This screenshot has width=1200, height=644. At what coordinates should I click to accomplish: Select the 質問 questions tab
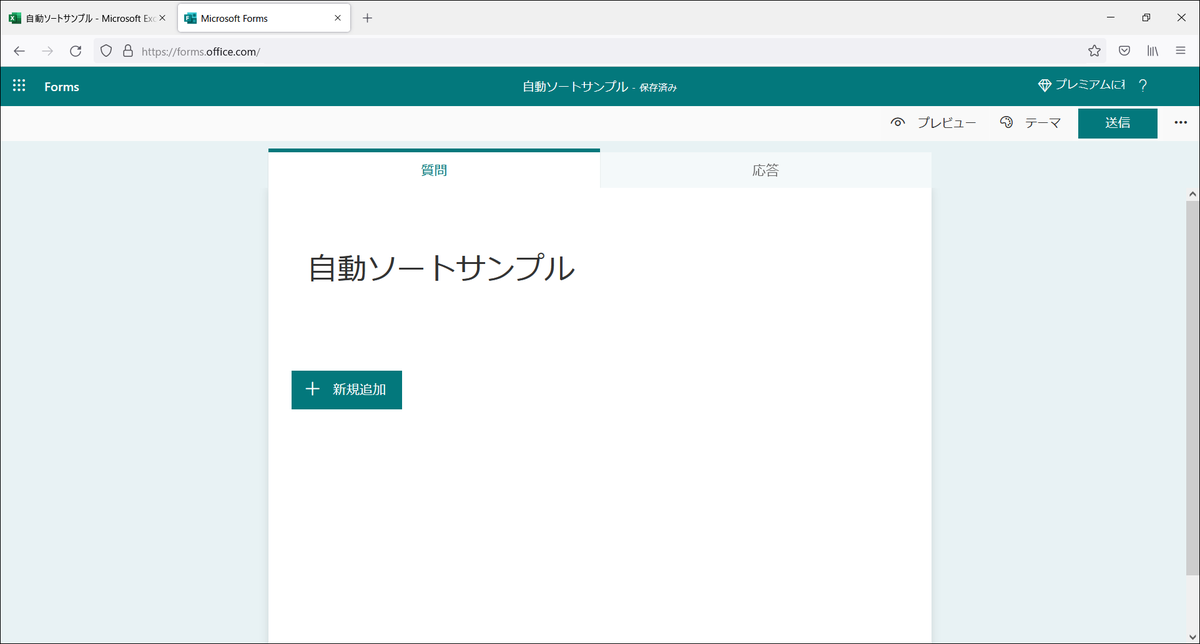(434, 169)
